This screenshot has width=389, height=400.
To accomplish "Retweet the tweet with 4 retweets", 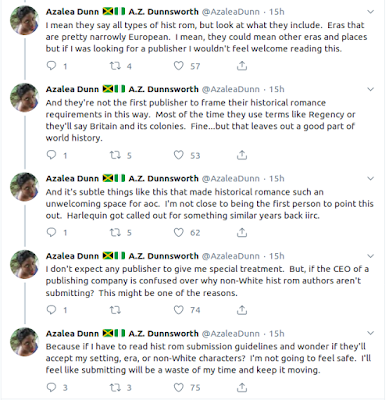I will (x=115, y=66).
